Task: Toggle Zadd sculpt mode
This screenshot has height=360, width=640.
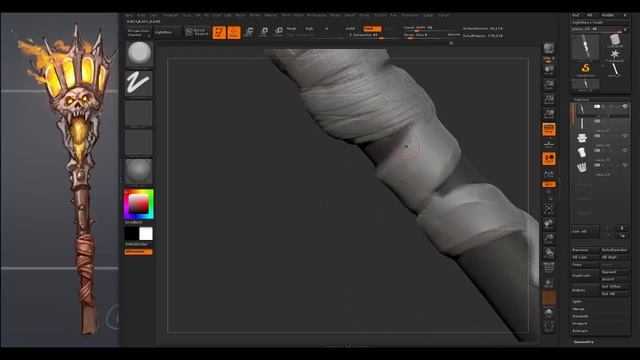Action: click(x=351, y=29)
